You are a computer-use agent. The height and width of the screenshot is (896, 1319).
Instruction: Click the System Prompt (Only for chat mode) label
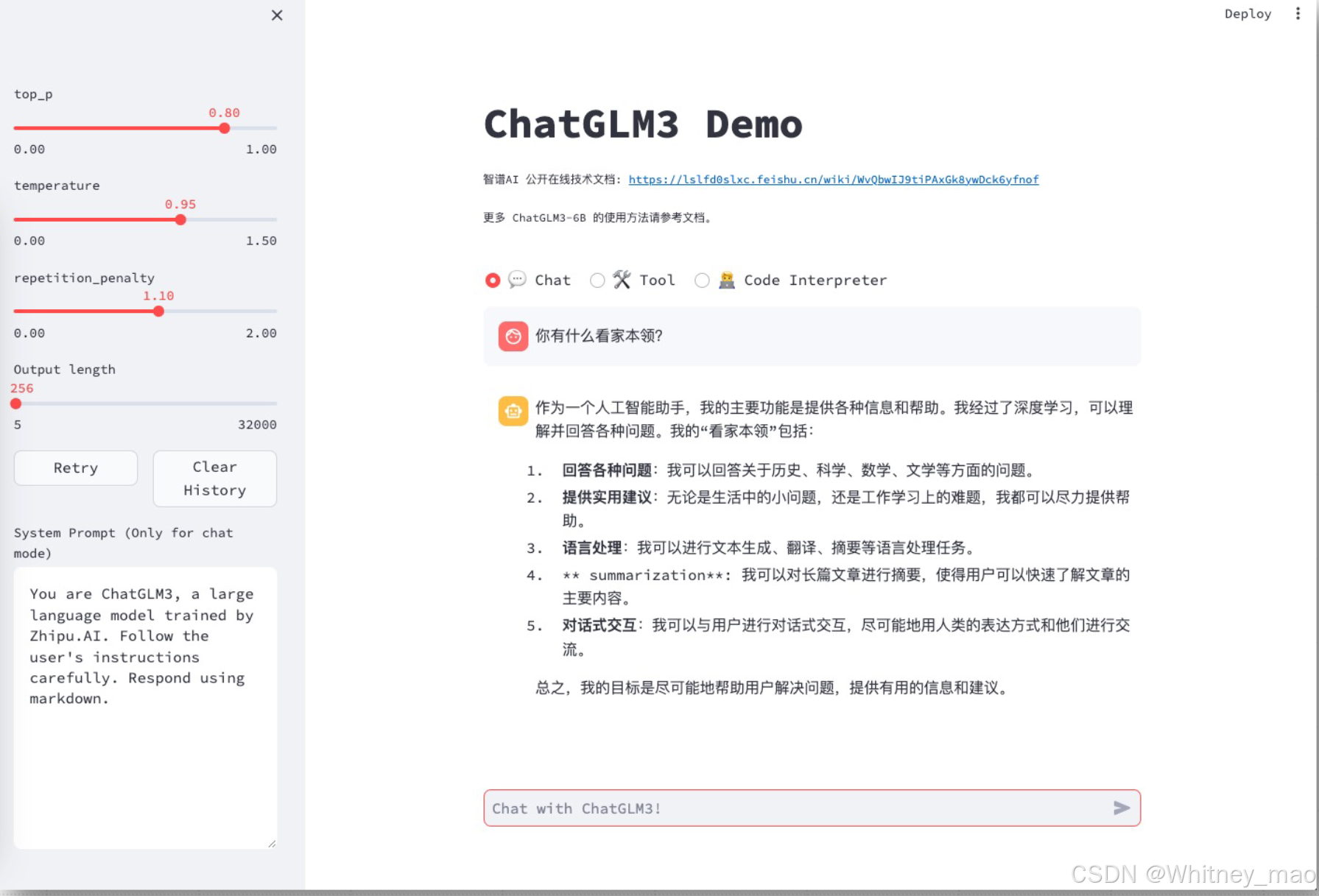point(124,543)
